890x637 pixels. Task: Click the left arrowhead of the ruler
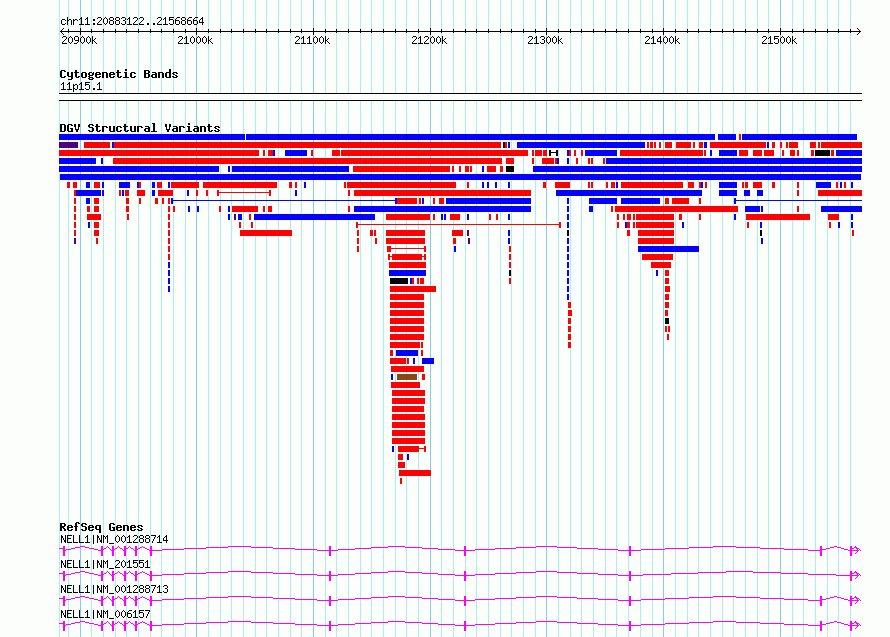(62, 31)
